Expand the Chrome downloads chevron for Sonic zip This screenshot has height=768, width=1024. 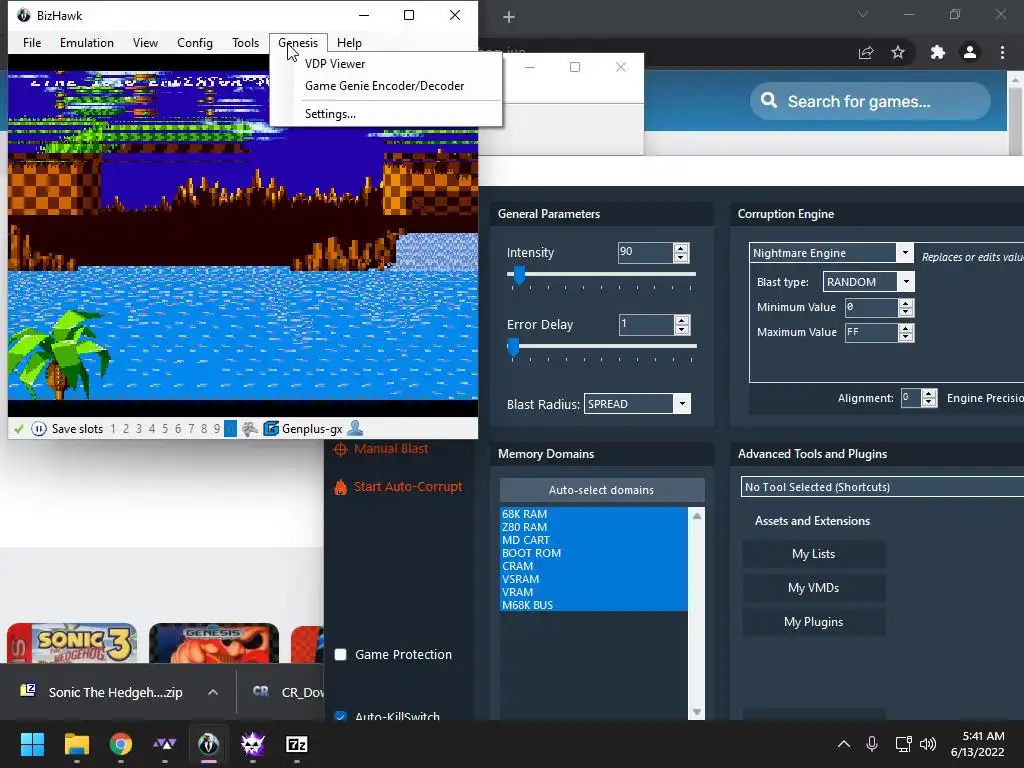[x=213, y=692]
